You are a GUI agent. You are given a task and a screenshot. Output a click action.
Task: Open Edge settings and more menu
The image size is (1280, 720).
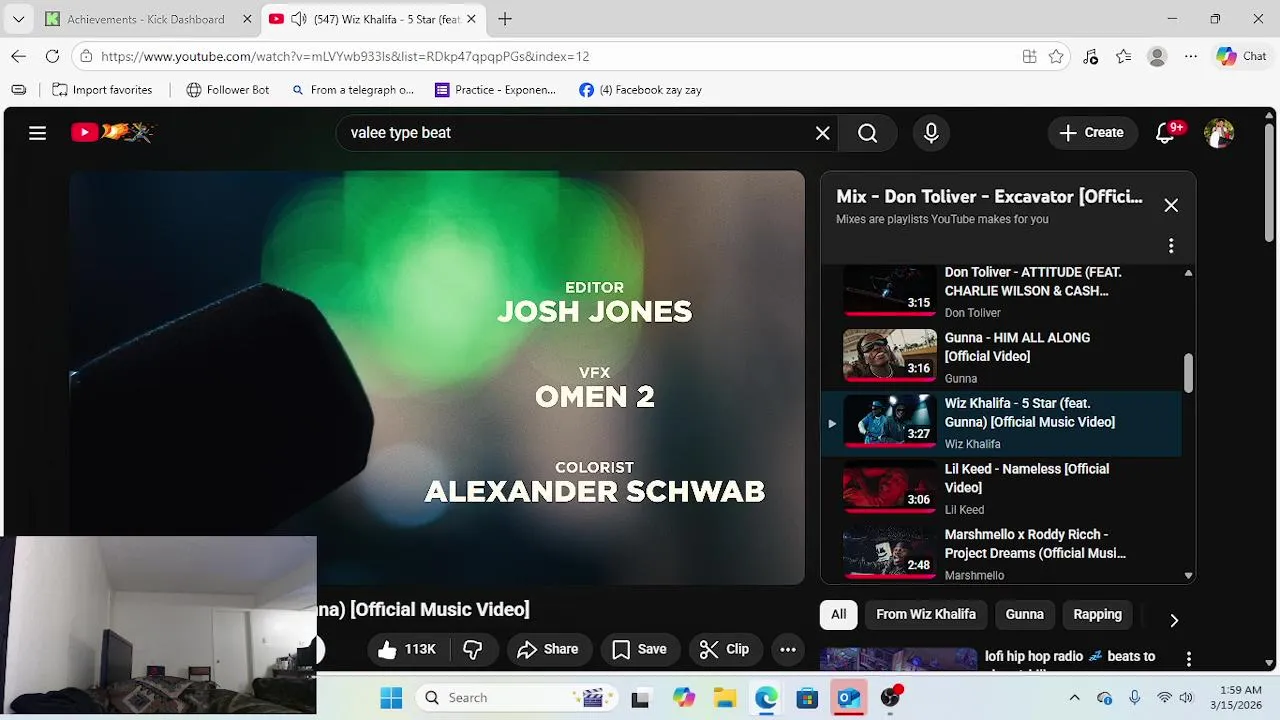(x=1190, y=57)
